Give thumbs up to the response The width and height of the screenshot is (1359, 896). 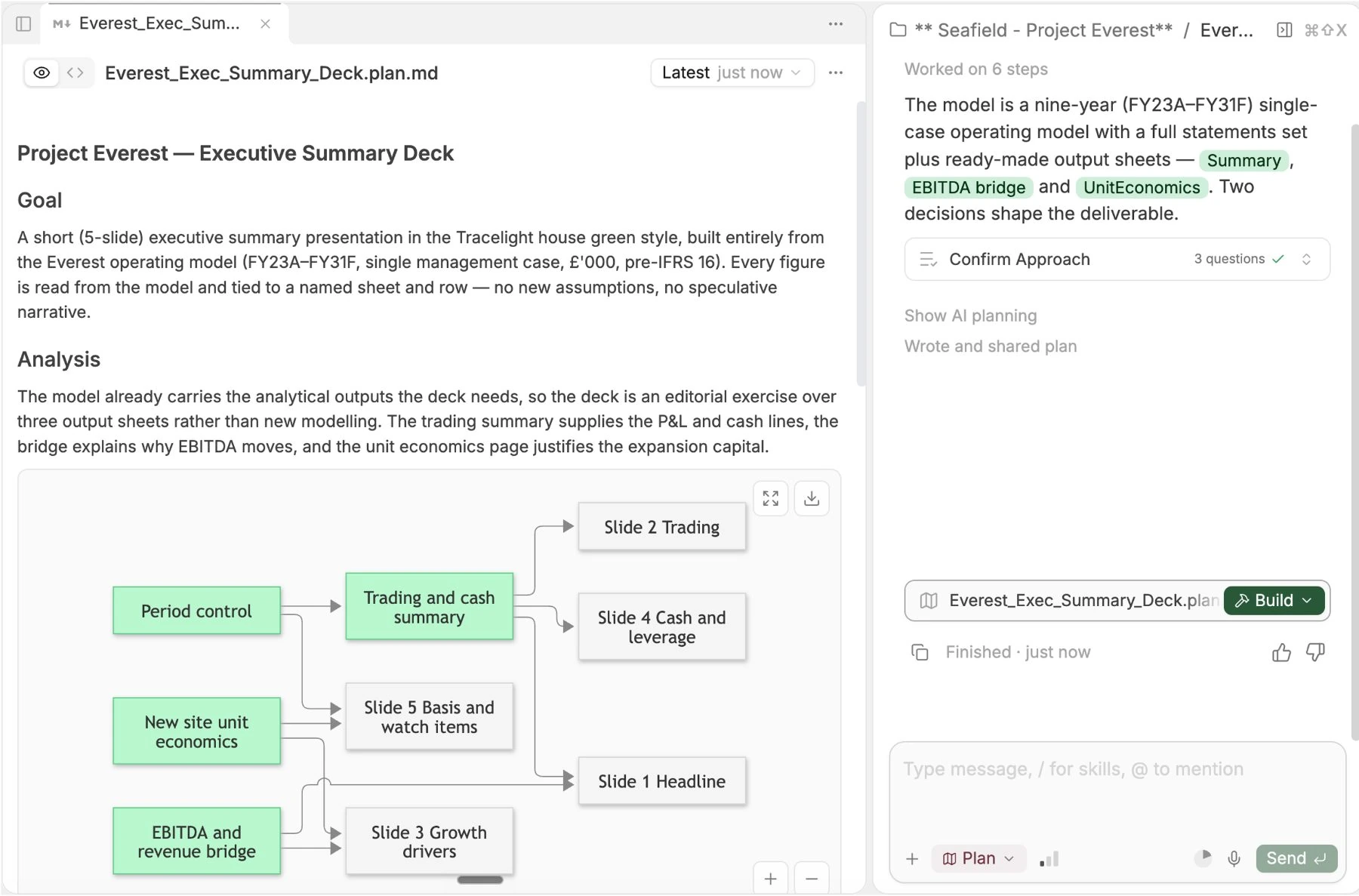(x=1281, y=652)
